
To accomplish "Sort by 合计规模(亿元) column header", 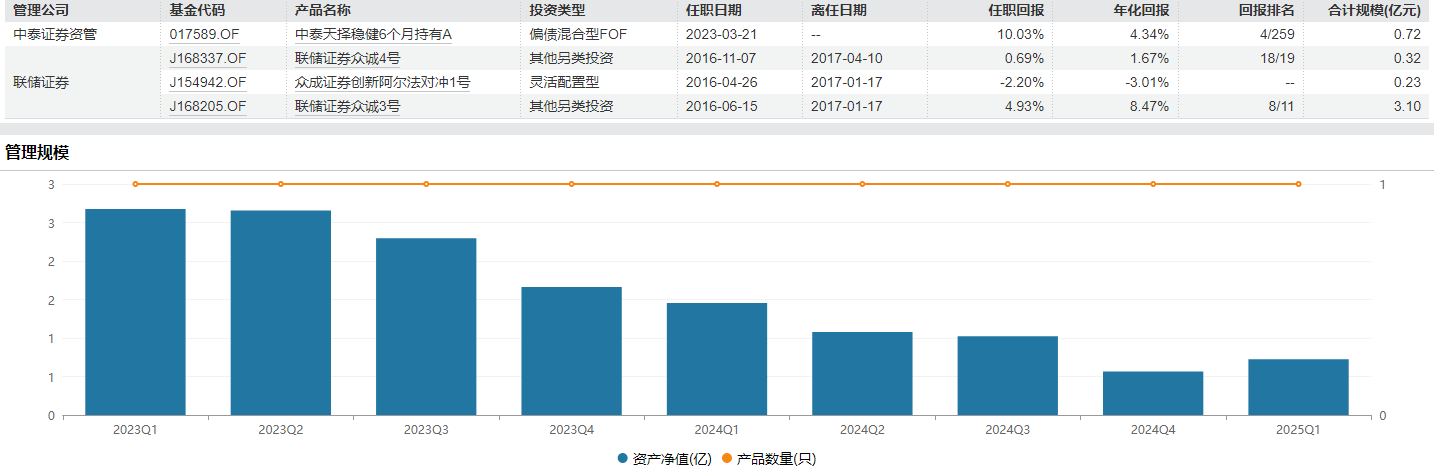I will [1374, 10].
